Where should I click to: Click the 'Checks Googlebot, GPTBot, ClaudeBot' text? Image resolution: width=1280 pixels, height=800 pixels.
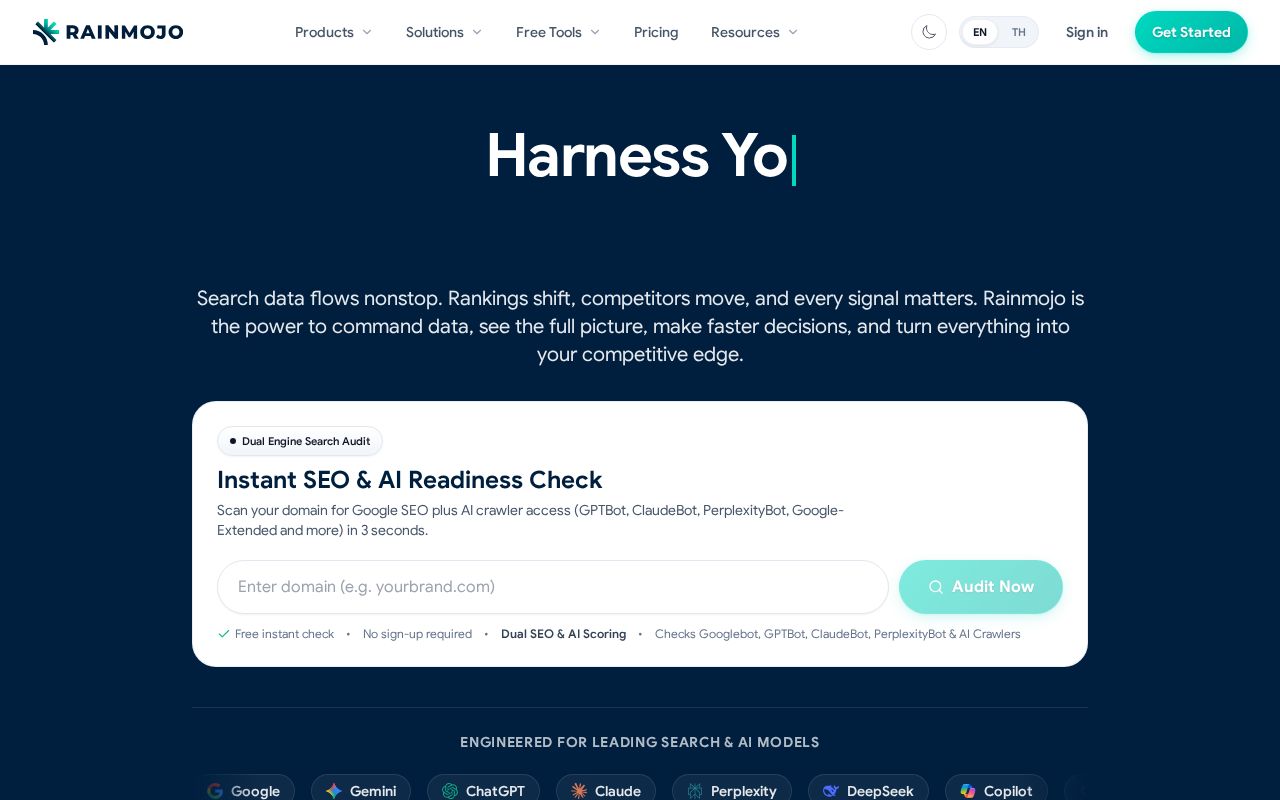[838, 634]
